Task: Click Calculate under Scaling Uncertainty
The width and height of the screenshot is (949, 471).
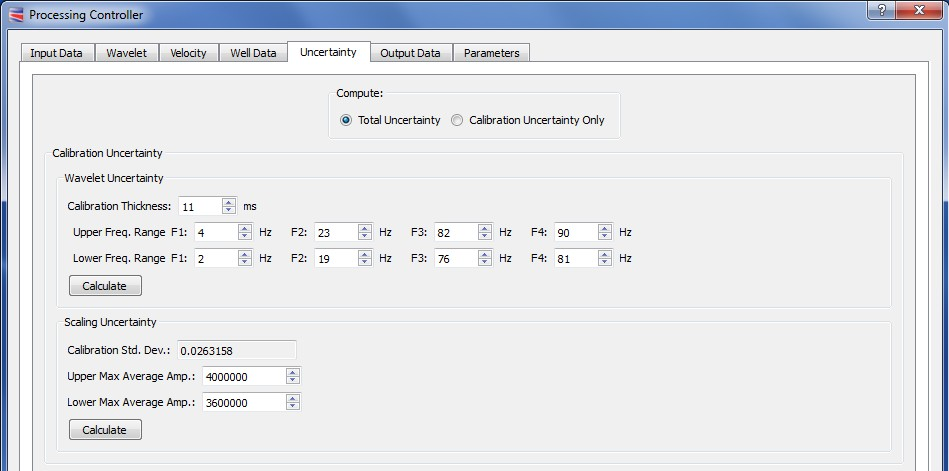Action: (105, 430)
